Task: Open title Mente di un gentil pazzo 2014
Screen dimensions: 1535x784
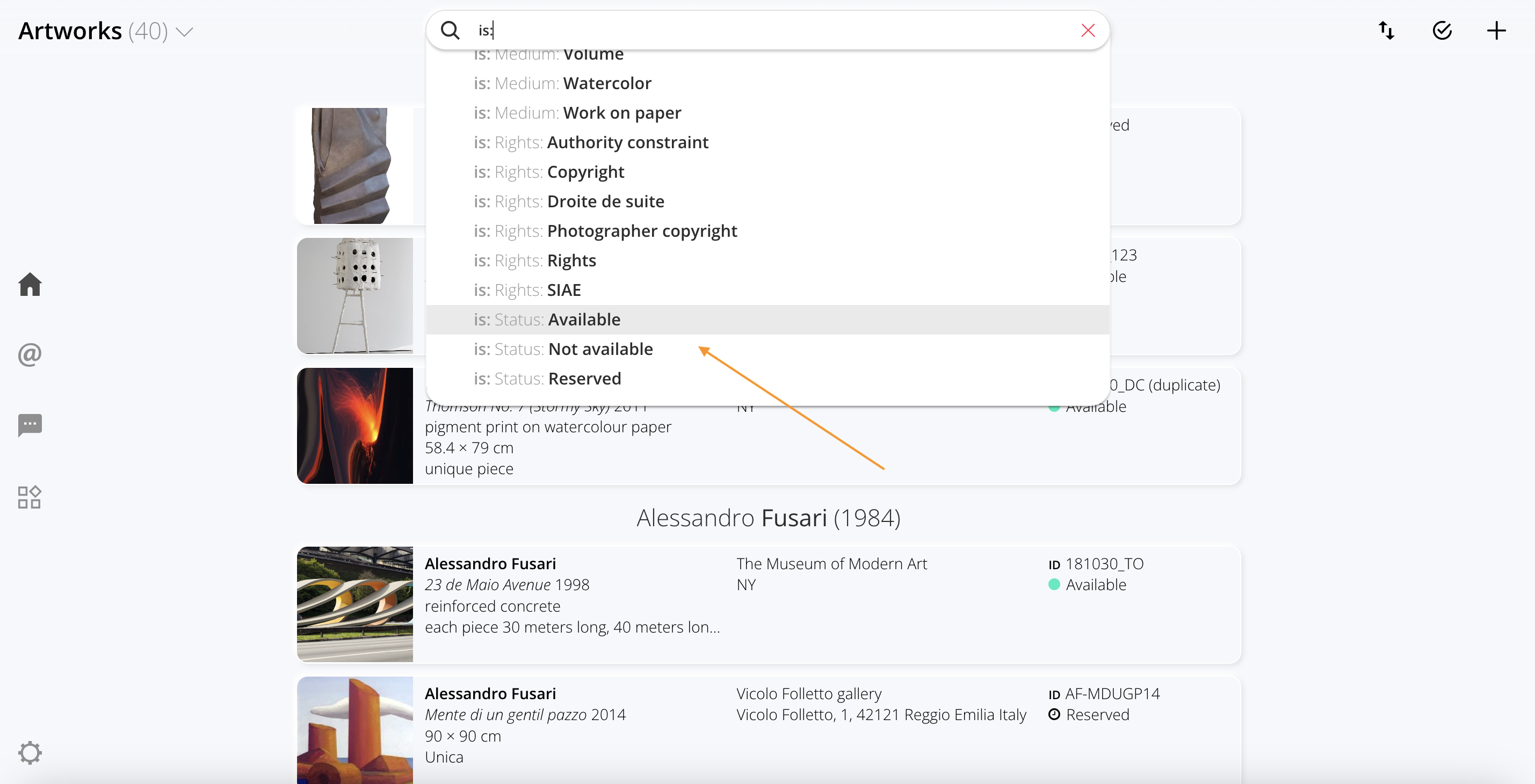Action: [525, 715]
